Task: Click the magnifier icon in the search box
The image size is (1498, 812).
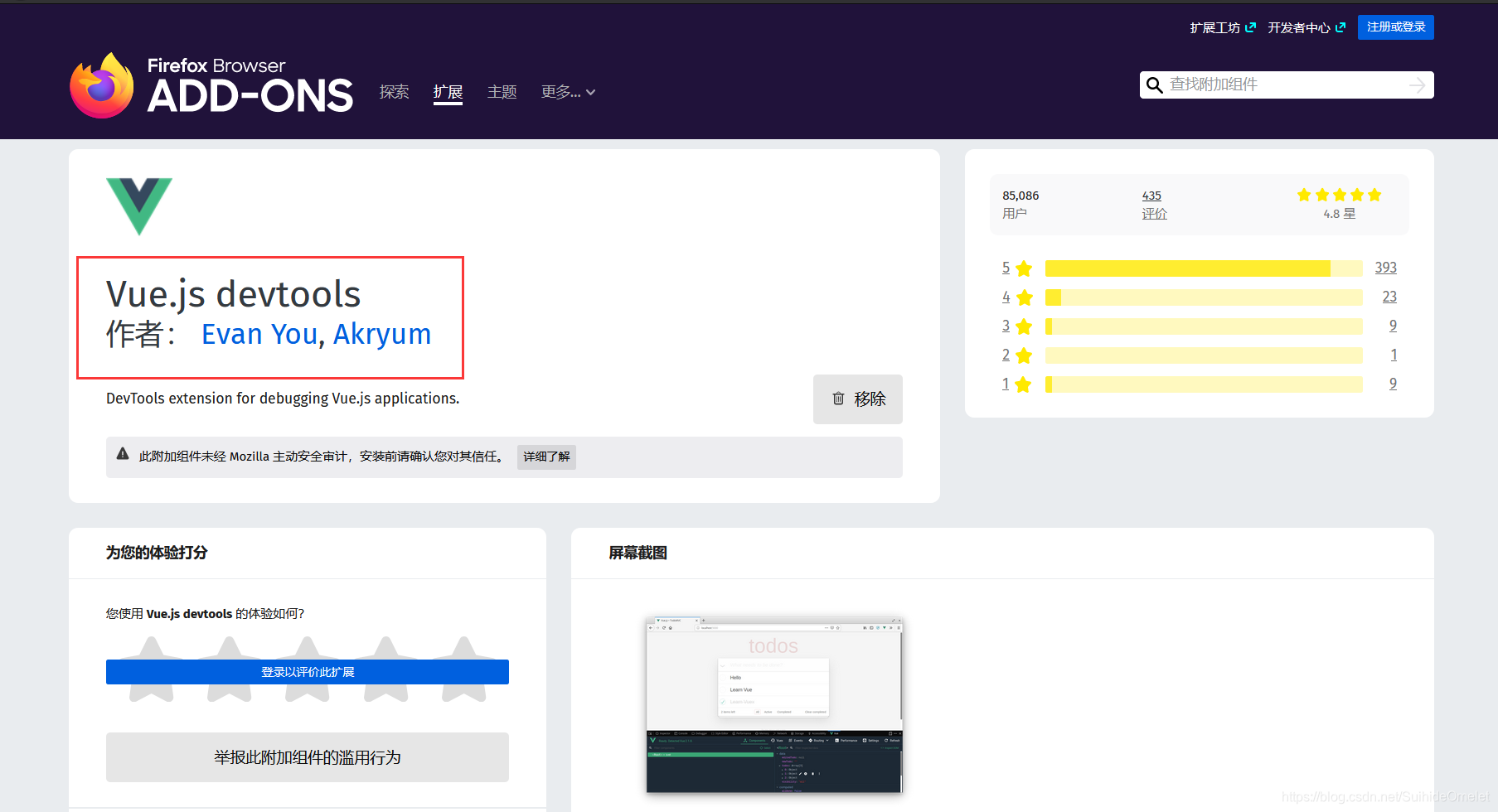Action: point(1154,85)
